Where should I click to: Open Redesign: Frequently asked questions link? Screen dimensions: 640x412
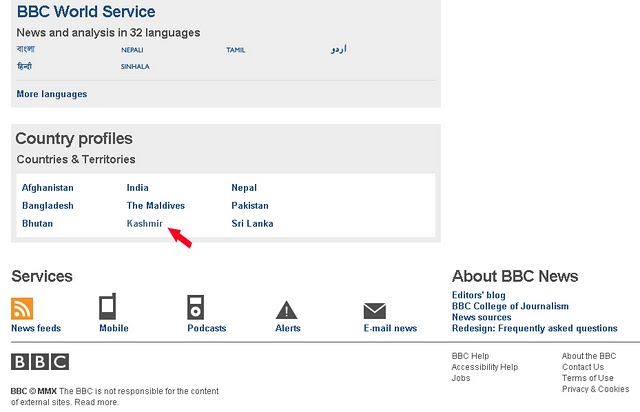pos(535,328)
